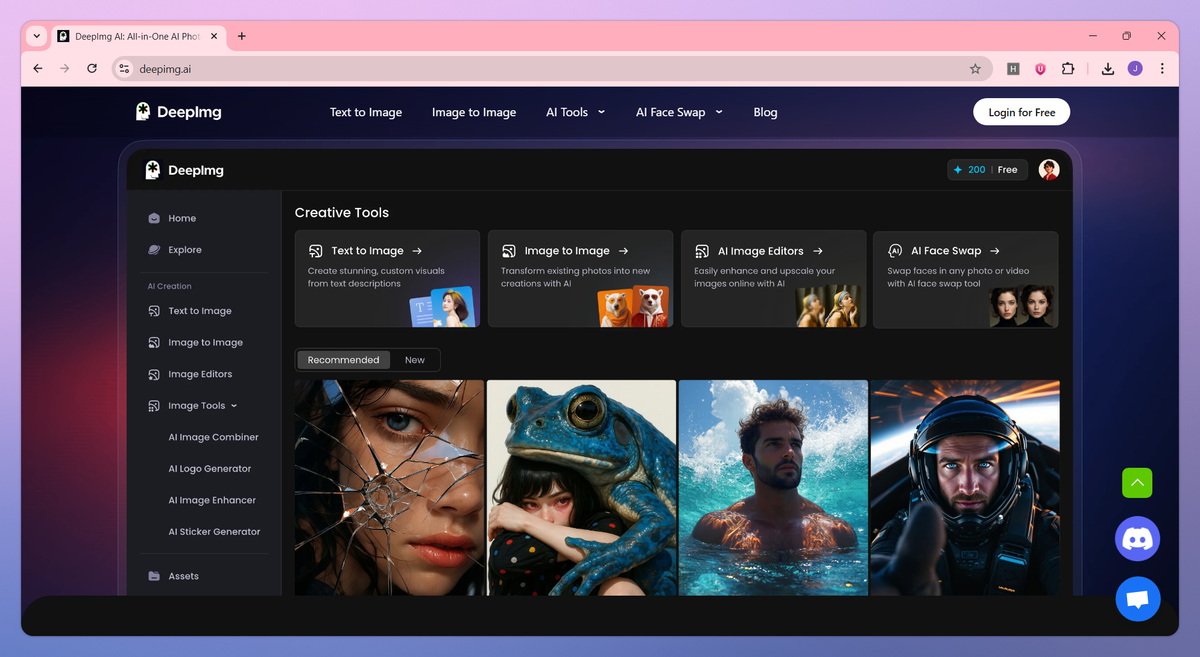Open a new browser tab with plus icon
Viewport: 1200px width, 657px height.
point(241,36)
